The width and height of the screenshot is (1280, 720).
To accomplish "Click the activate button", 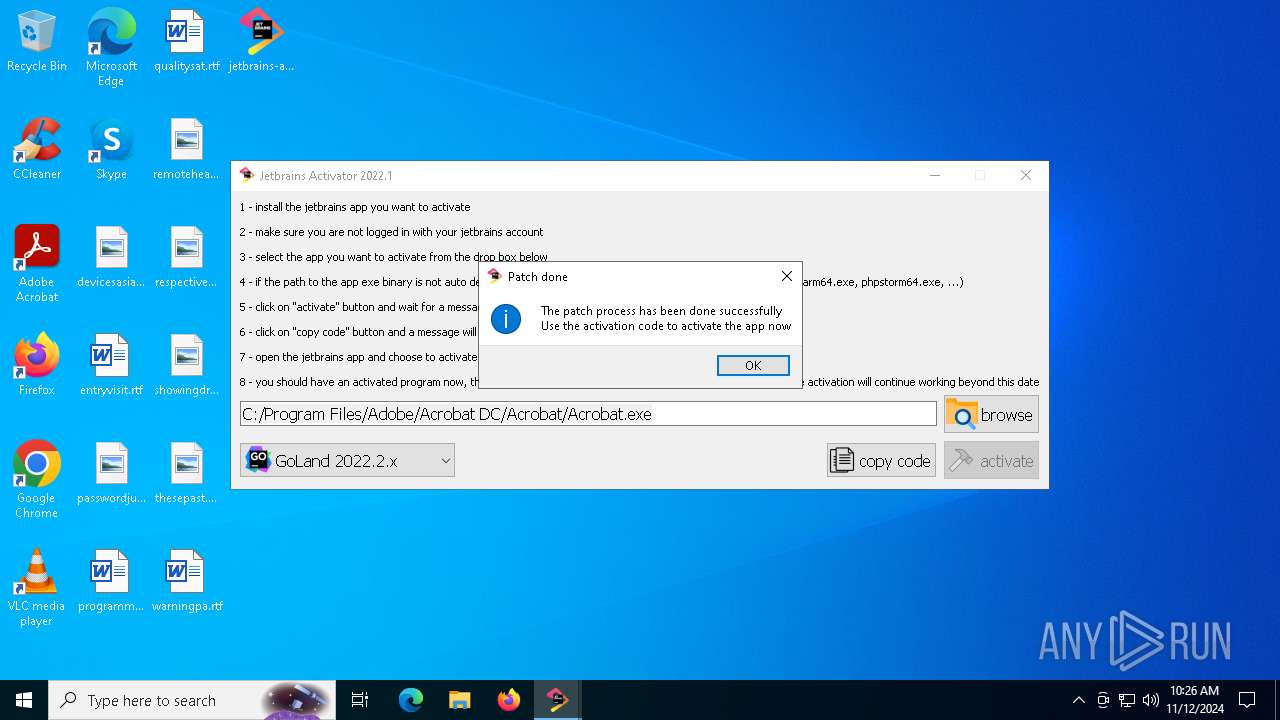I will pyautogui.click(x=991, y=460).
